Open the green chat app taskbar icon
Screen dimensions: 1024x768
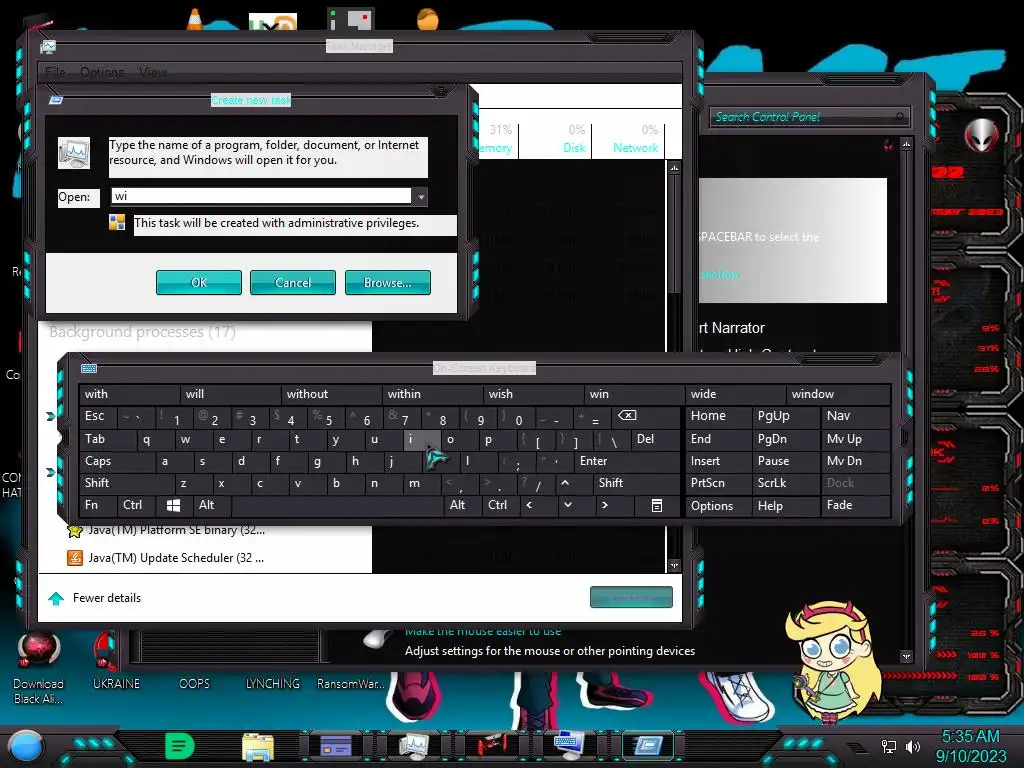pyautogui.click(x=180, y=746)
